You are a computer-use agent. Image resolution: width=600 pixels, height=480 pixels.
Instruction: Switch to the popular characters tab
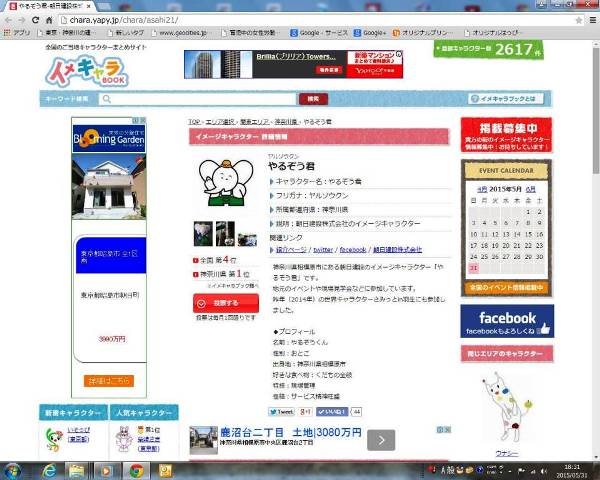[x=144, y=413]
